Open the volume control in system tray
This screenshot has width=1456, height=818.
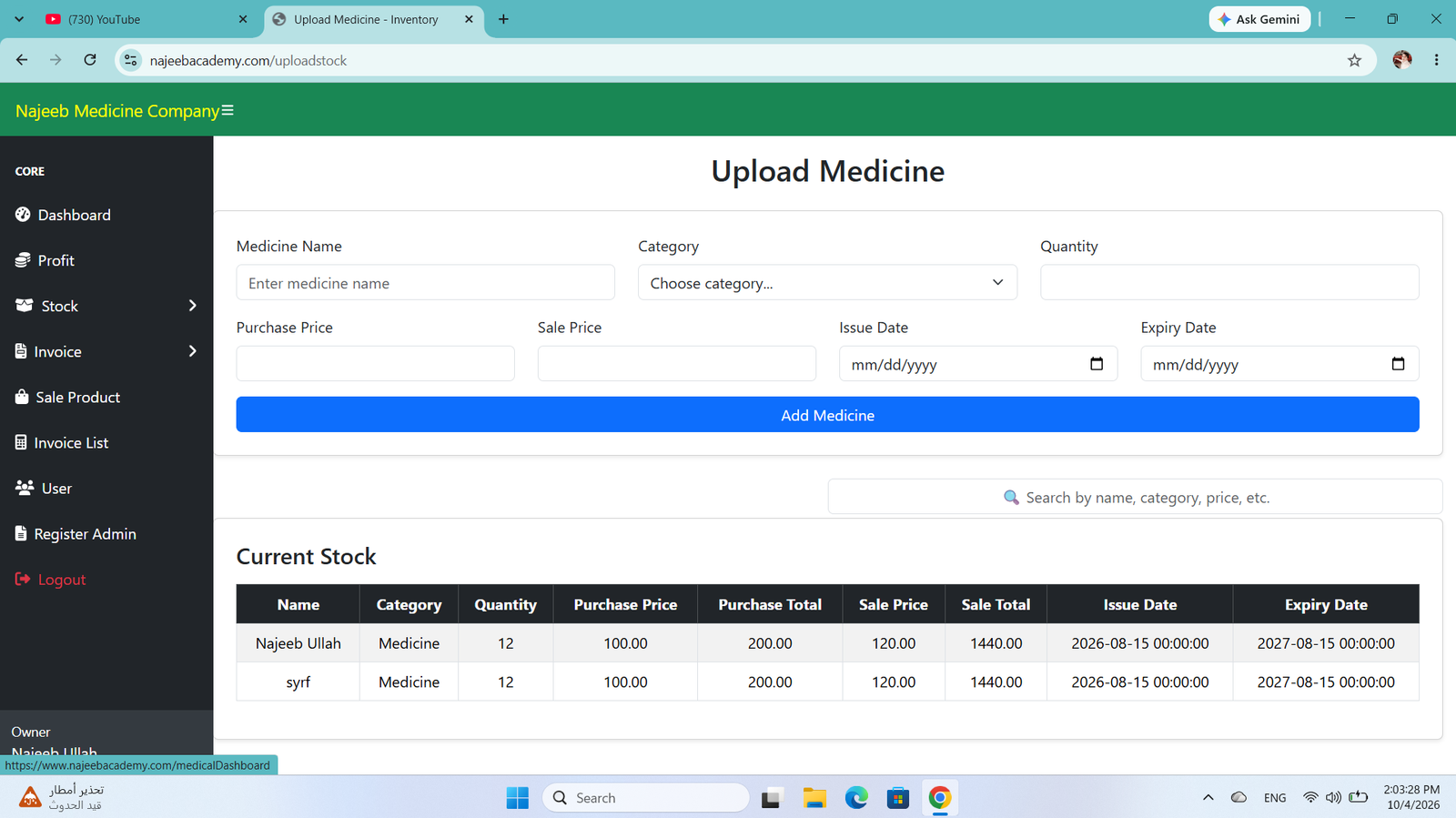[x=1333, y=798]
